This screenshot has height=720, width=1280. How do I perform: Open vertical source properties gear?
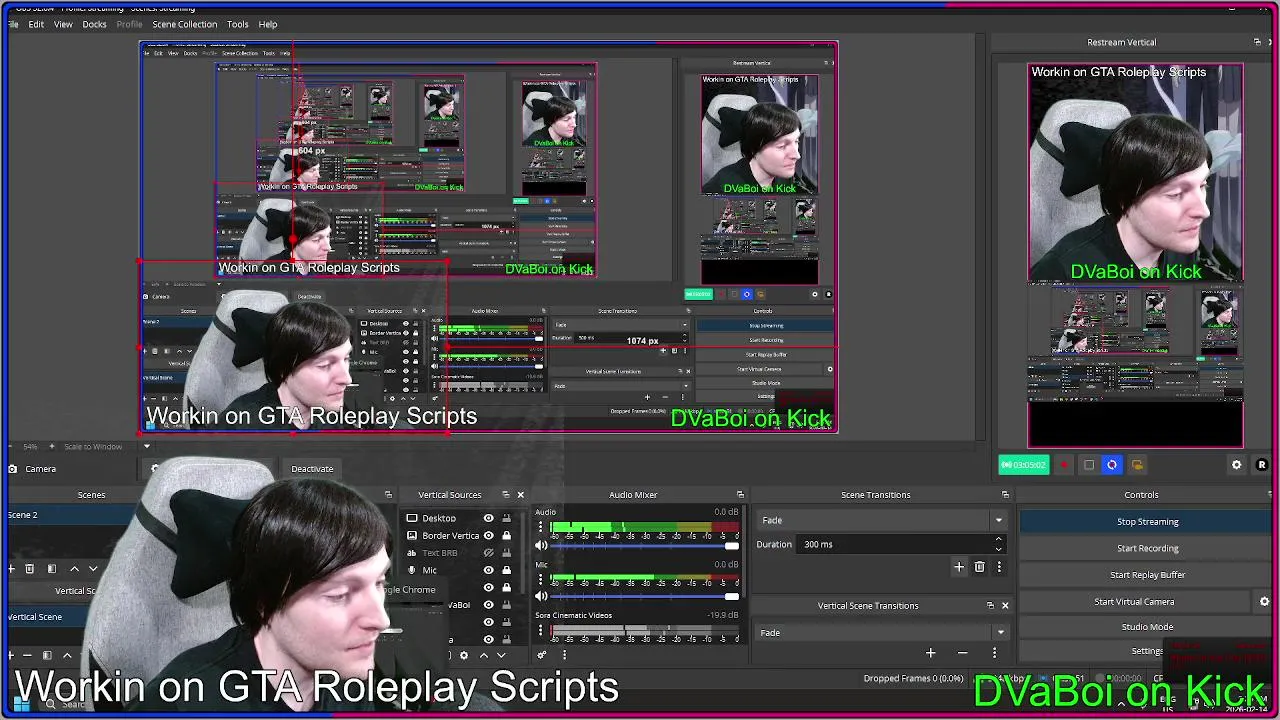pyautogui.click(x=463, y=655)
